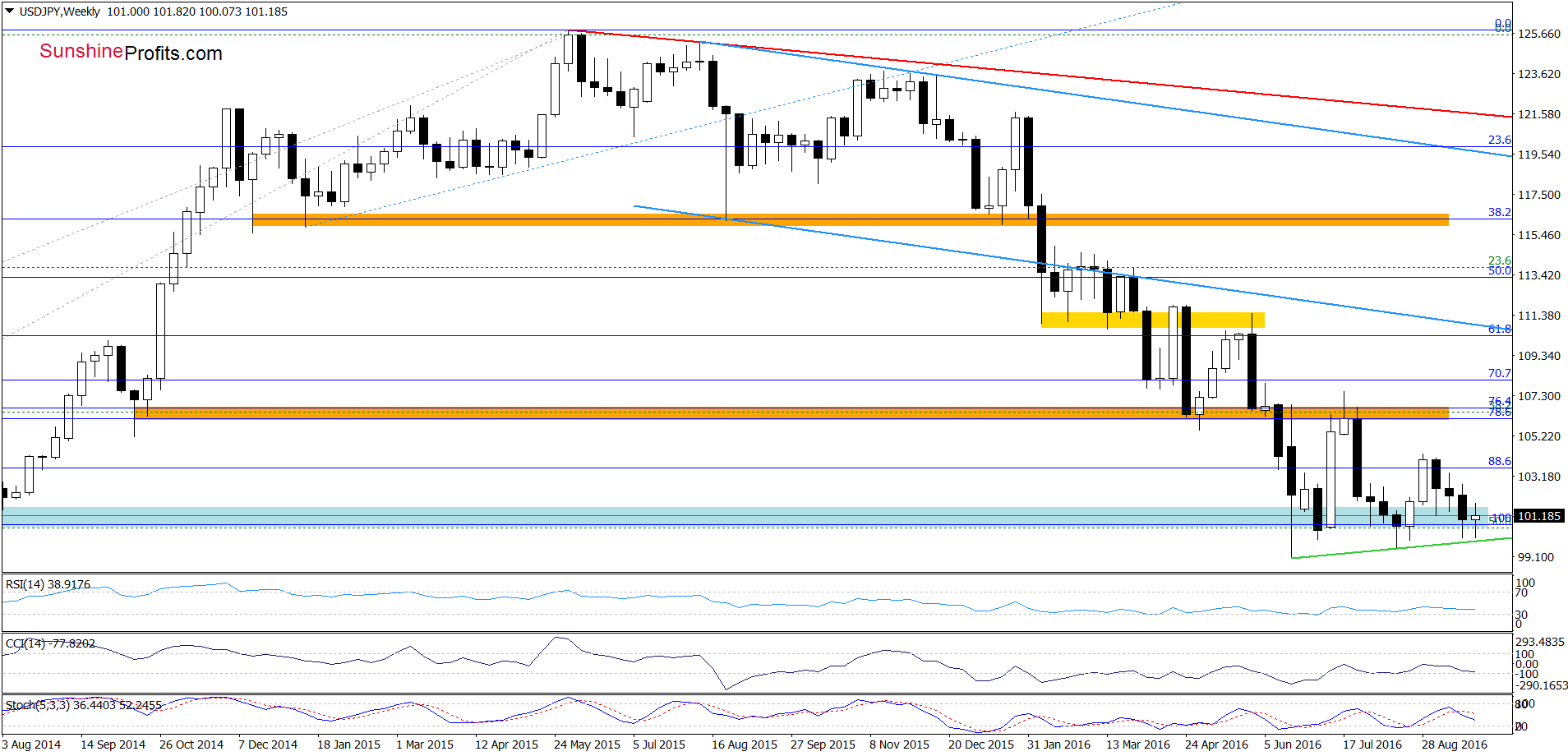Click the current price tag 101.185
Viewport: 1568px width, 756px height.
1538,516
